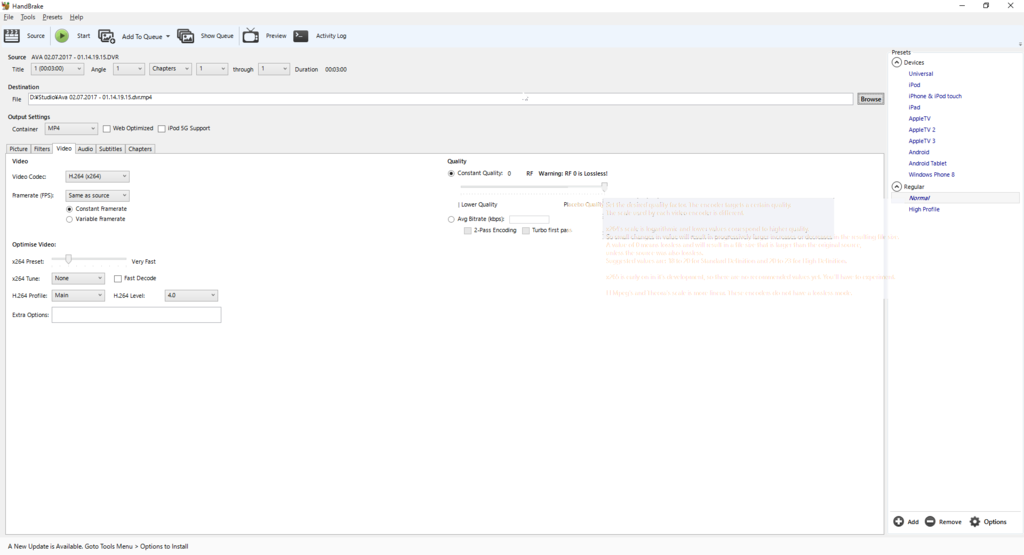Collapse the Regular presets group
Image resolution: width=1024 pixels, height=555 pixels.
(x=897, y=186)
